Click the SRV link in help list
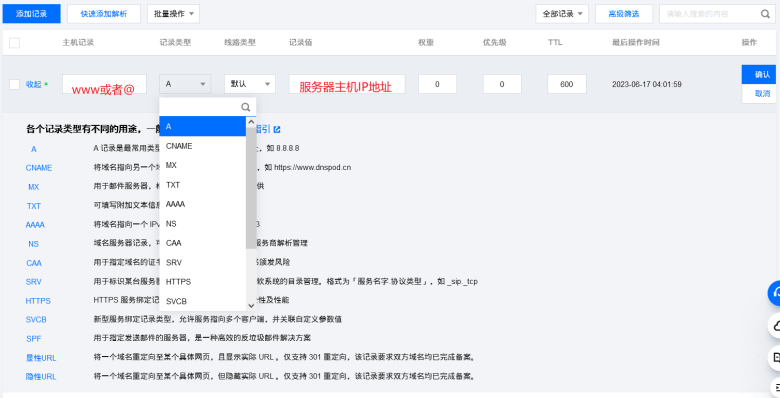780x398 pixels. 34,282
